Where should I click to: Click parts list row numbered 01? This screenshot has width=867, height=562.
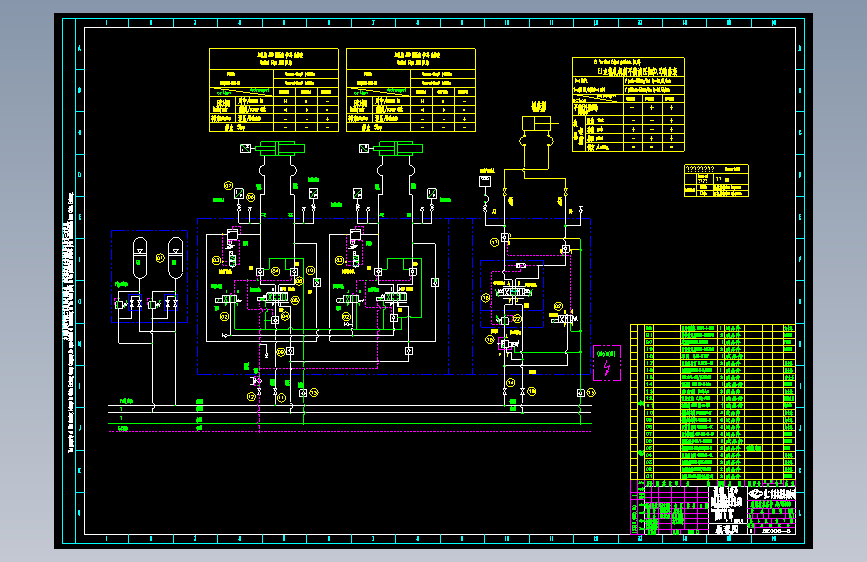(x=713, y=476)
